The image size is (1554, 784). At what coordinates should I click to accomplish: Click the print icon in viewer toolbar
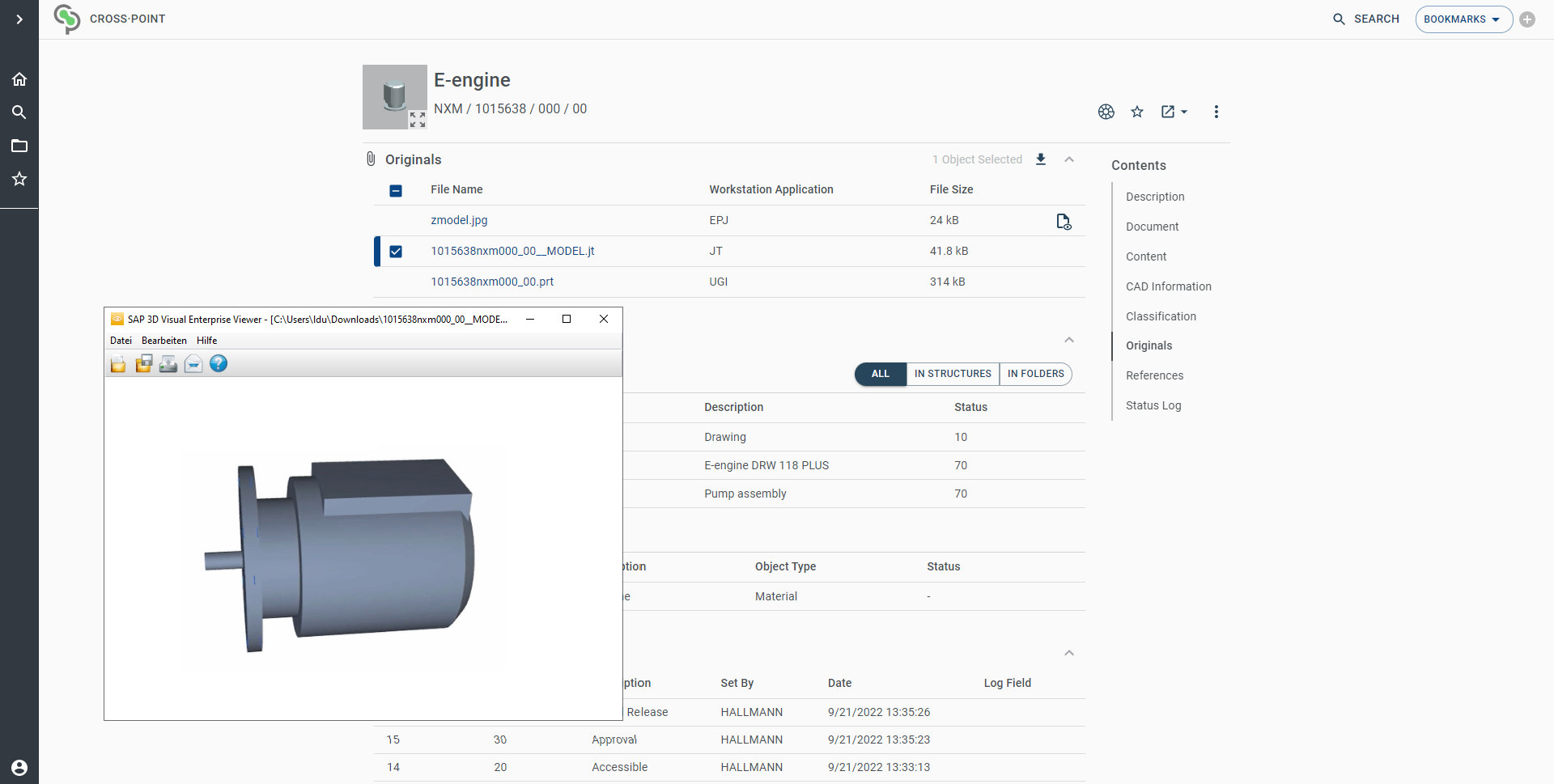(168, 364)
